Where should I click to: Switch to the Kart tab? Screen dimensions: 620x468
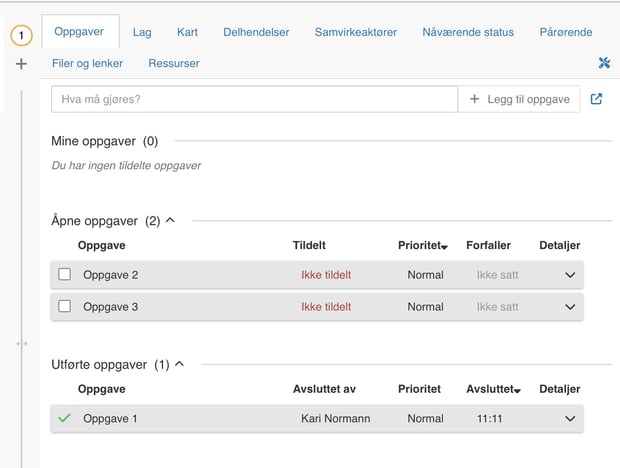187,32
